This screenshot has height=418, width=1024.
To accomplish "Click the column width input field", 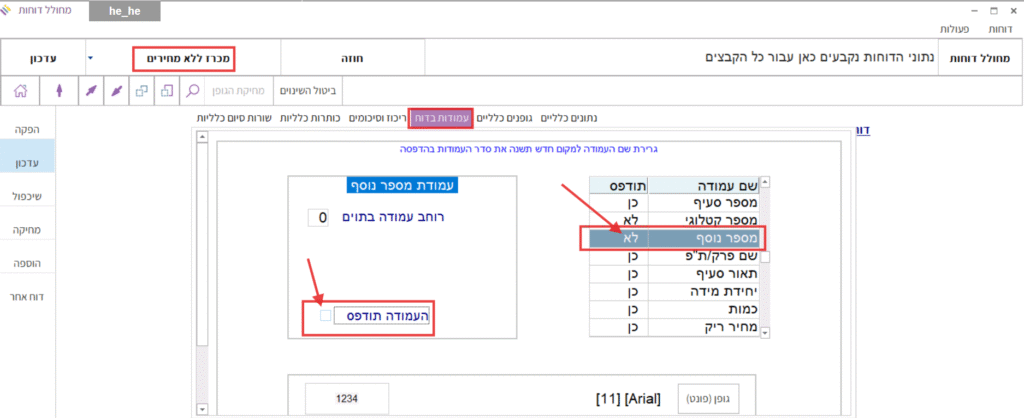I will [318, 217].
